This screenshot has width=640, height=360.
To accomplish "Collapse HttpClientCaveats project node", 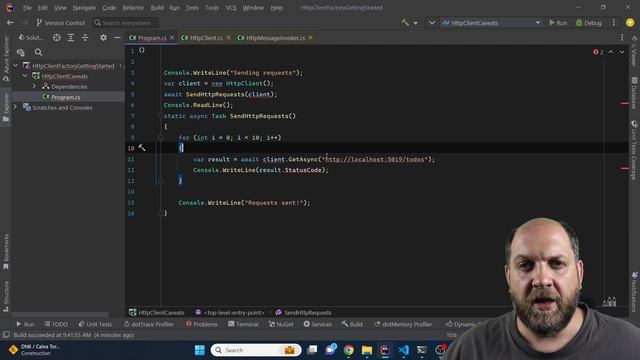I will (25, 76).
